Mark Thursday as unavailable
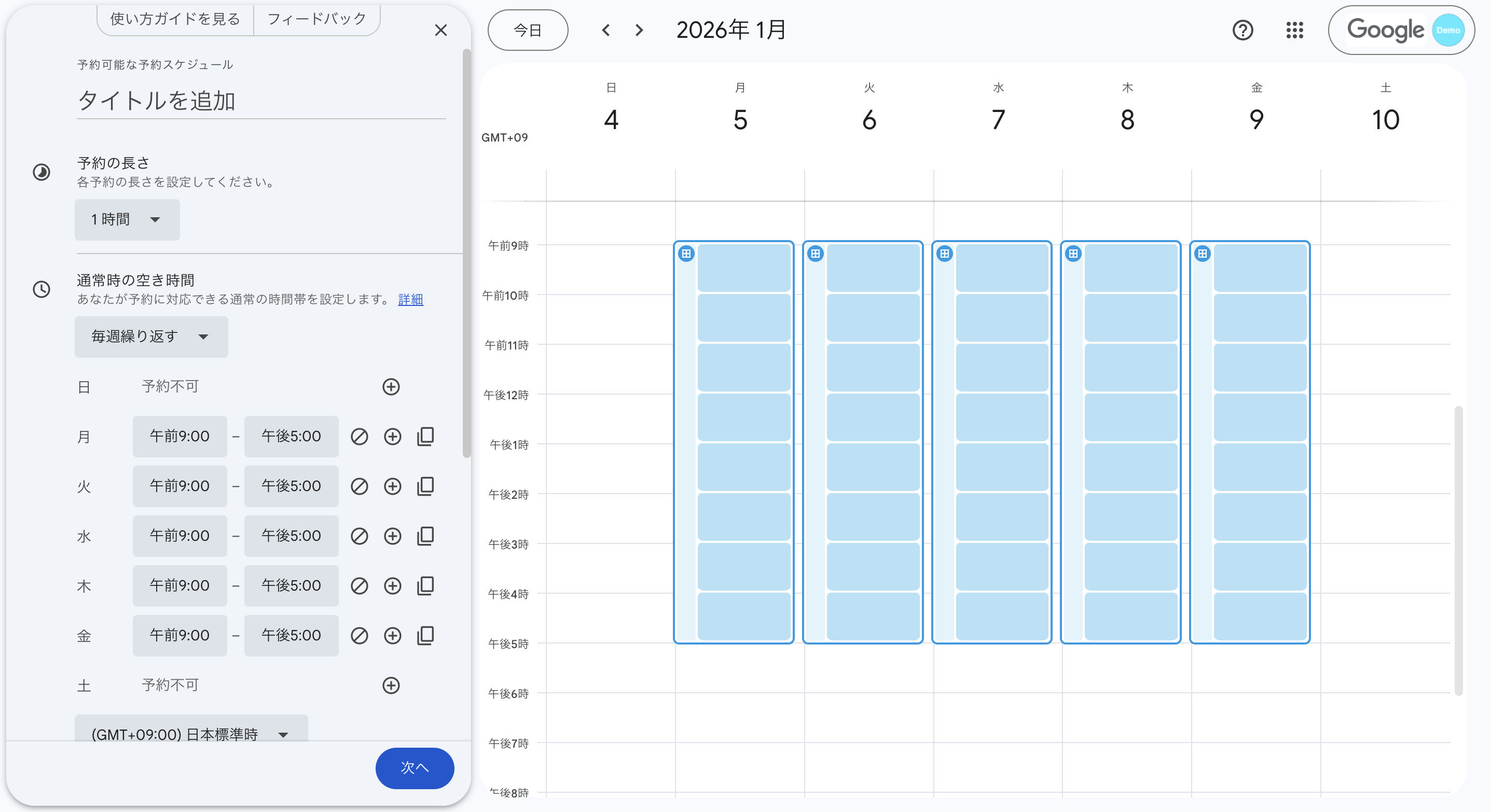 click(360, 586)
